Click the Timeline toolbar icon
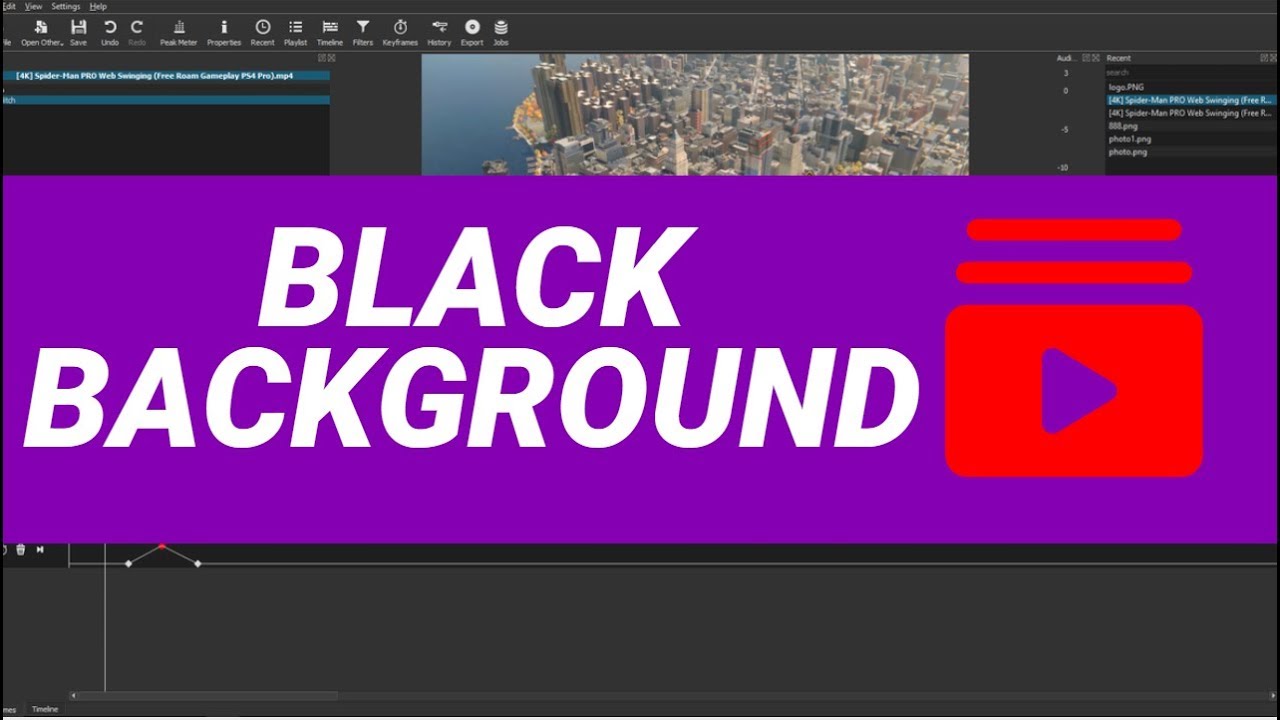This screenshot has width=1280, height=720. coord(330,33)
